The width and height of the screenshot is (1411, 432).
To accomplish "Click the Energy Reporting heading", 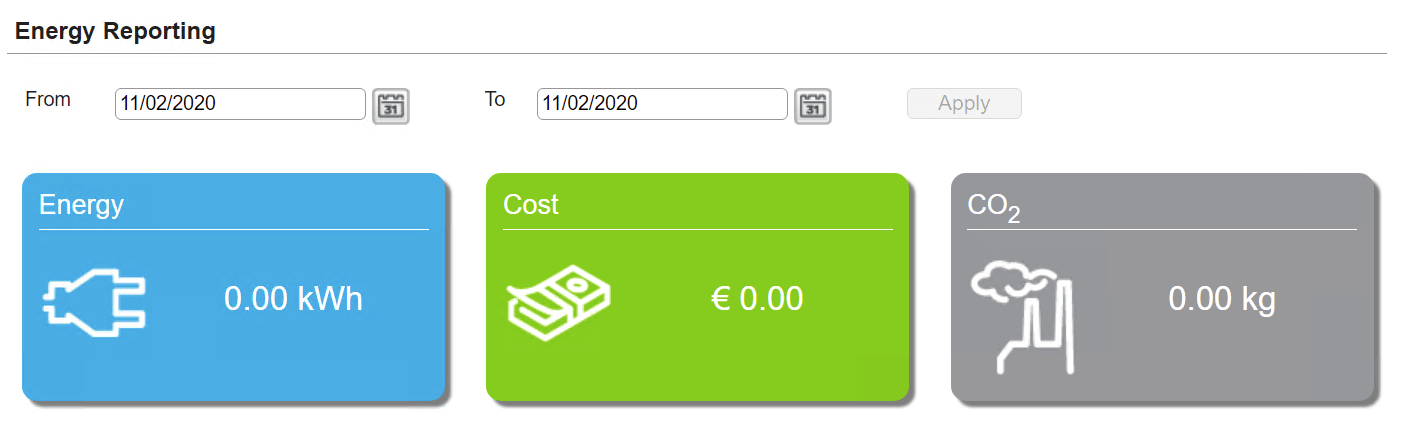I will [115, 31].
